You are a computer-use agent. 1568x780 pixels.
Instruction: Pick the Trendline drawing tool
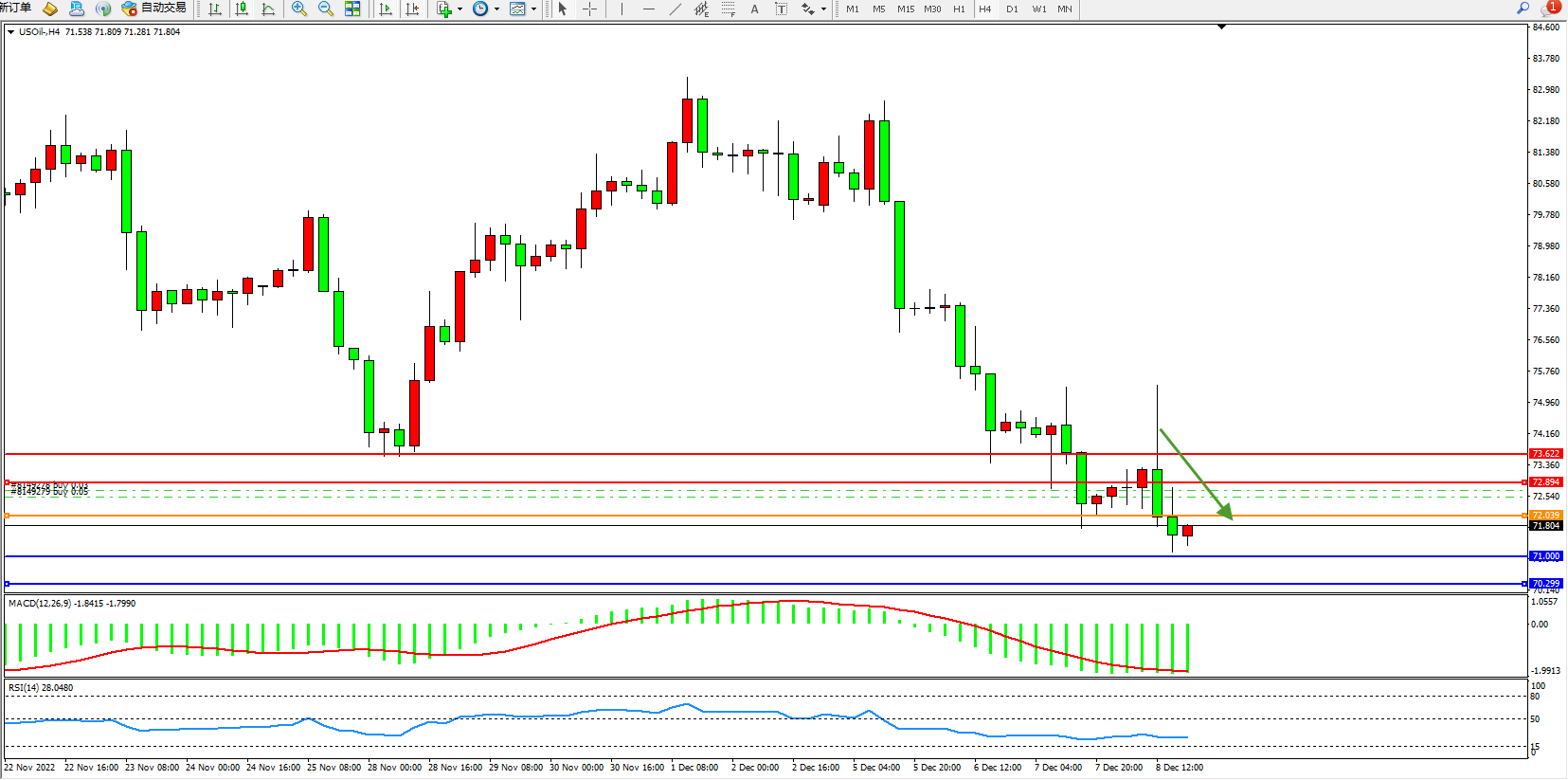pos(675,9)
